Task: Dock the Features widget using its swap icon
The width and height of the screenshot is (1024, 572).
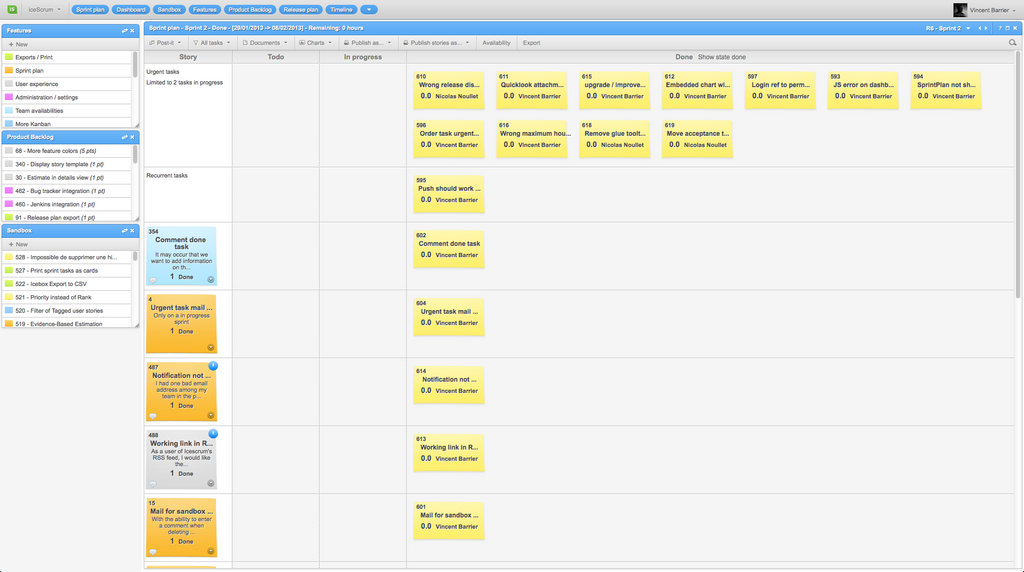Action: pos(124,31)
